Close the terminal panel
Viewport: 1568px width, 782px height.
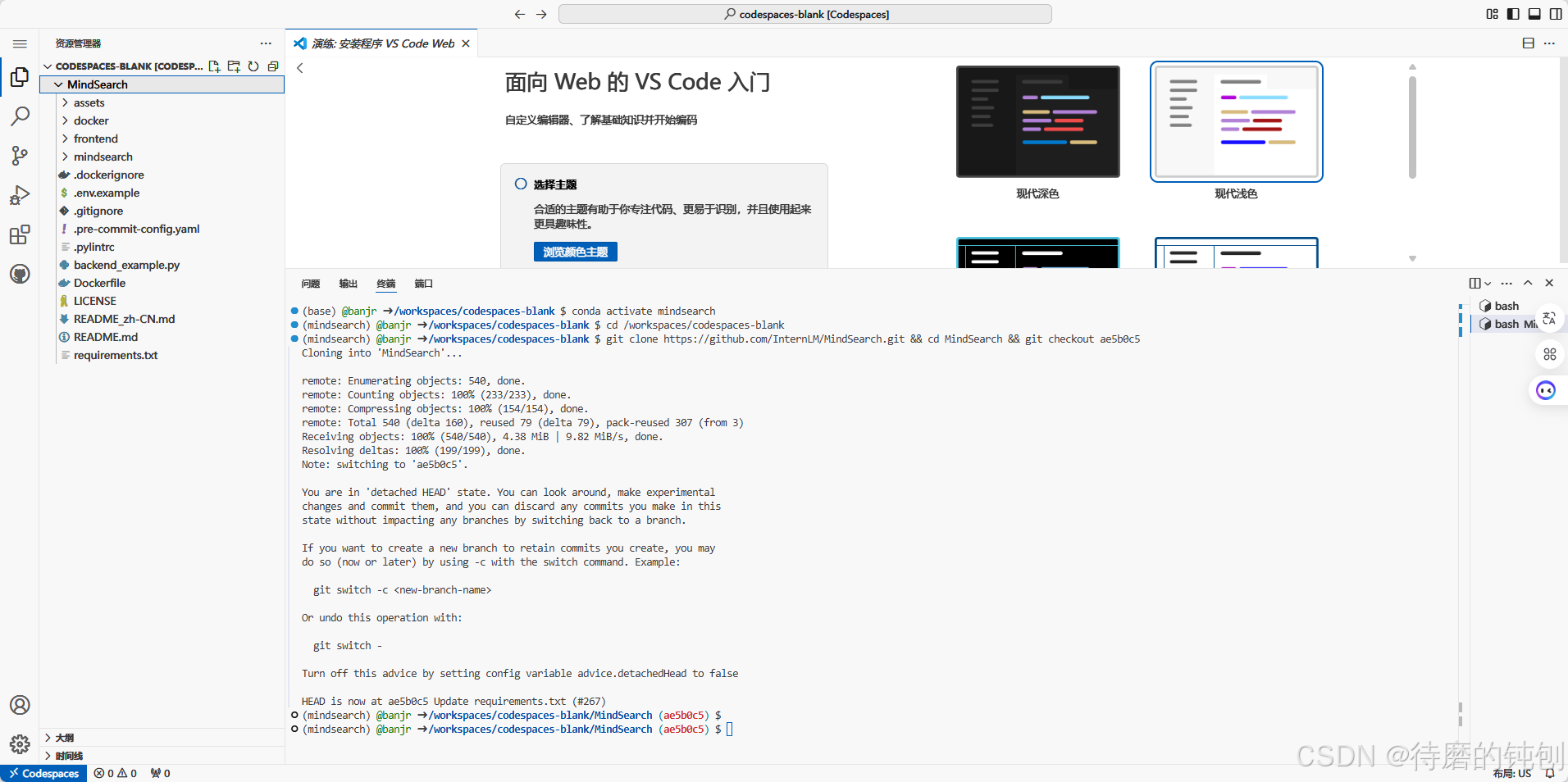(x=1549, y=283)
